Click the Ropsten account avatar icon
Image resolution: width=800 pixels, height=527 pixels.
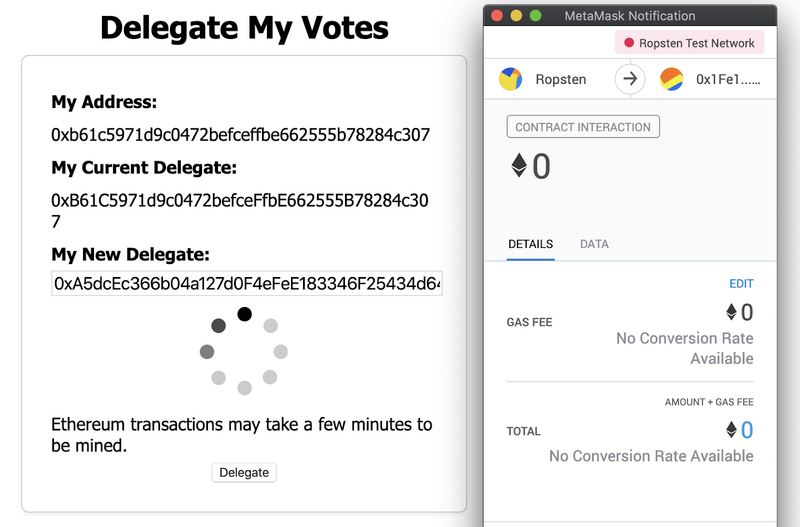pos(510,79)
